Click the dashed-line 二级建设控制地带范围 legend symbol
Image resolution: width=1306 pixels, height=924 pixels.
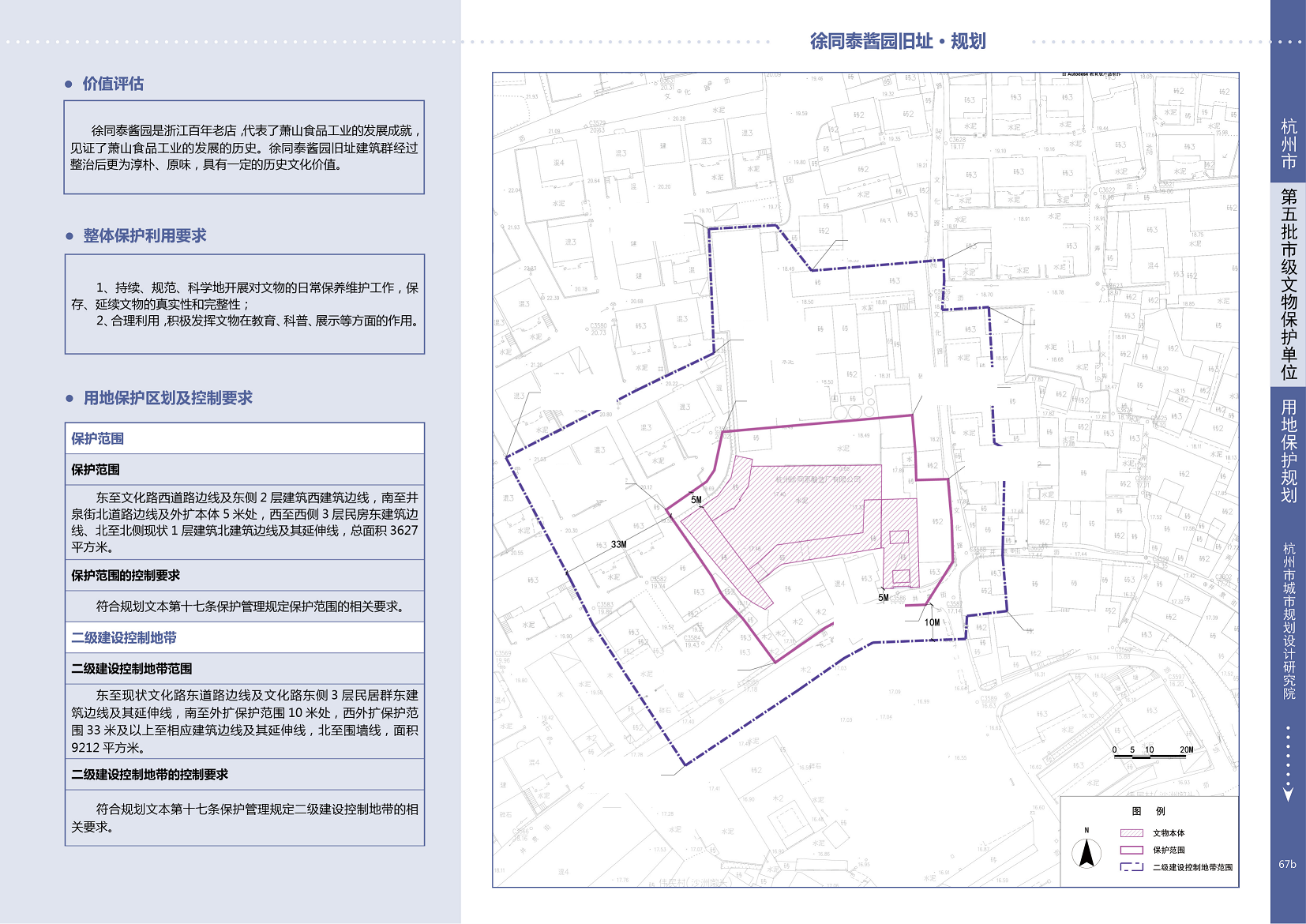click(x=1131, y=867)
